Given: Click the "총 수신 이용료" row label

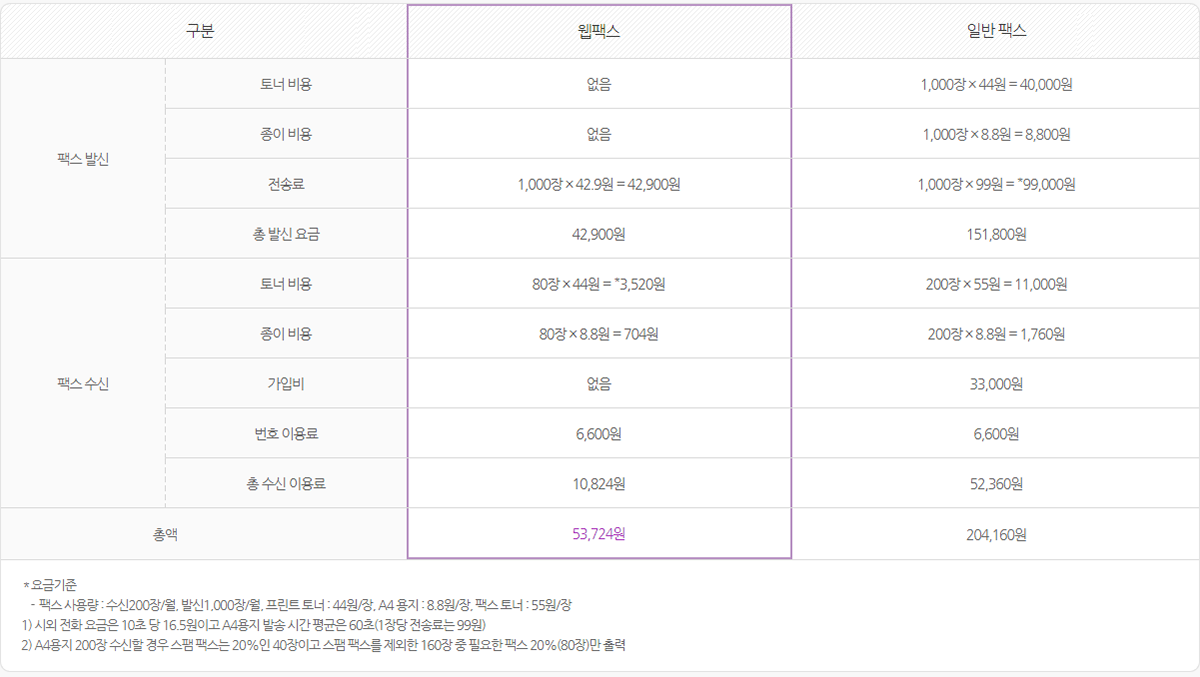Looking at the screenshot, I should tap(286, 484).
